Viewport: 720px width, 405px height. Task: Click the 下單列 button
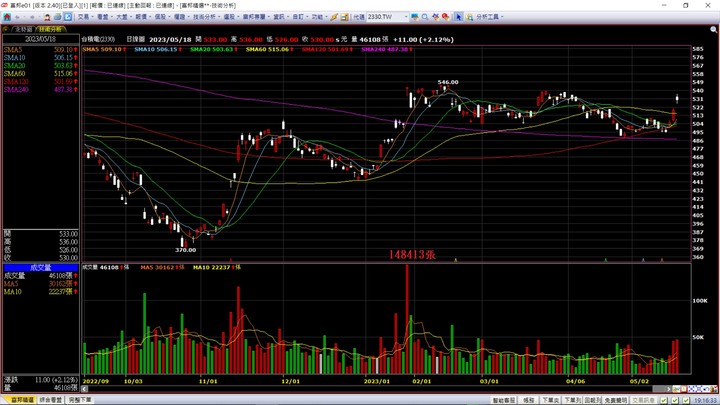click(572, 400)
